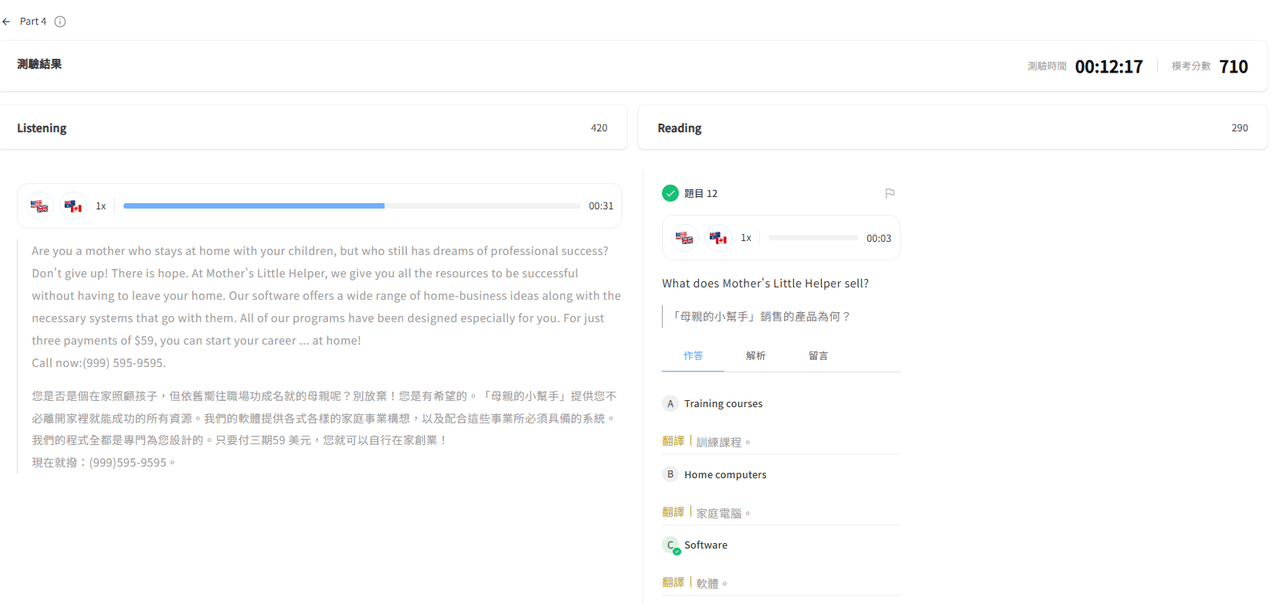The width and height of the screenshot is (1279, 608).
Task: Open the Reading score section
Action: pyautogui.click(x=953, y=128)
